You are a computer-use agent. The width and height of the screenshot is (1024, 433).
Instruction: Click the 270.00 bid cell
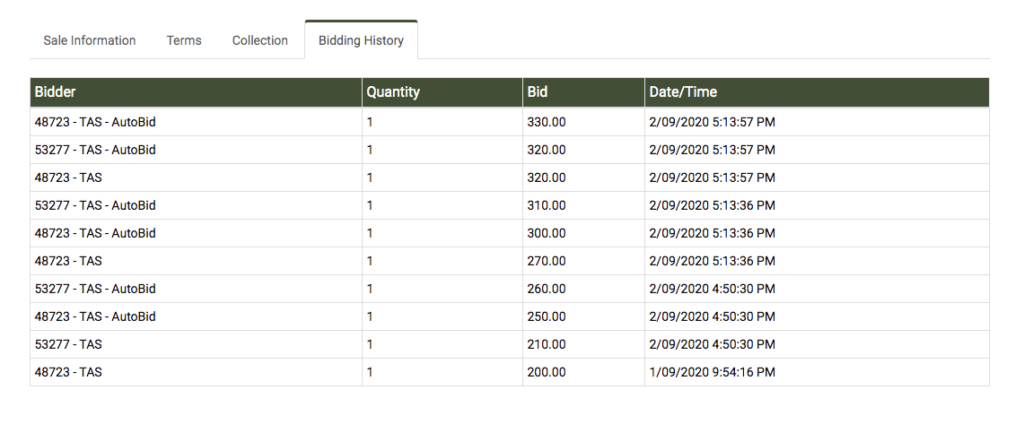[546, 261]
